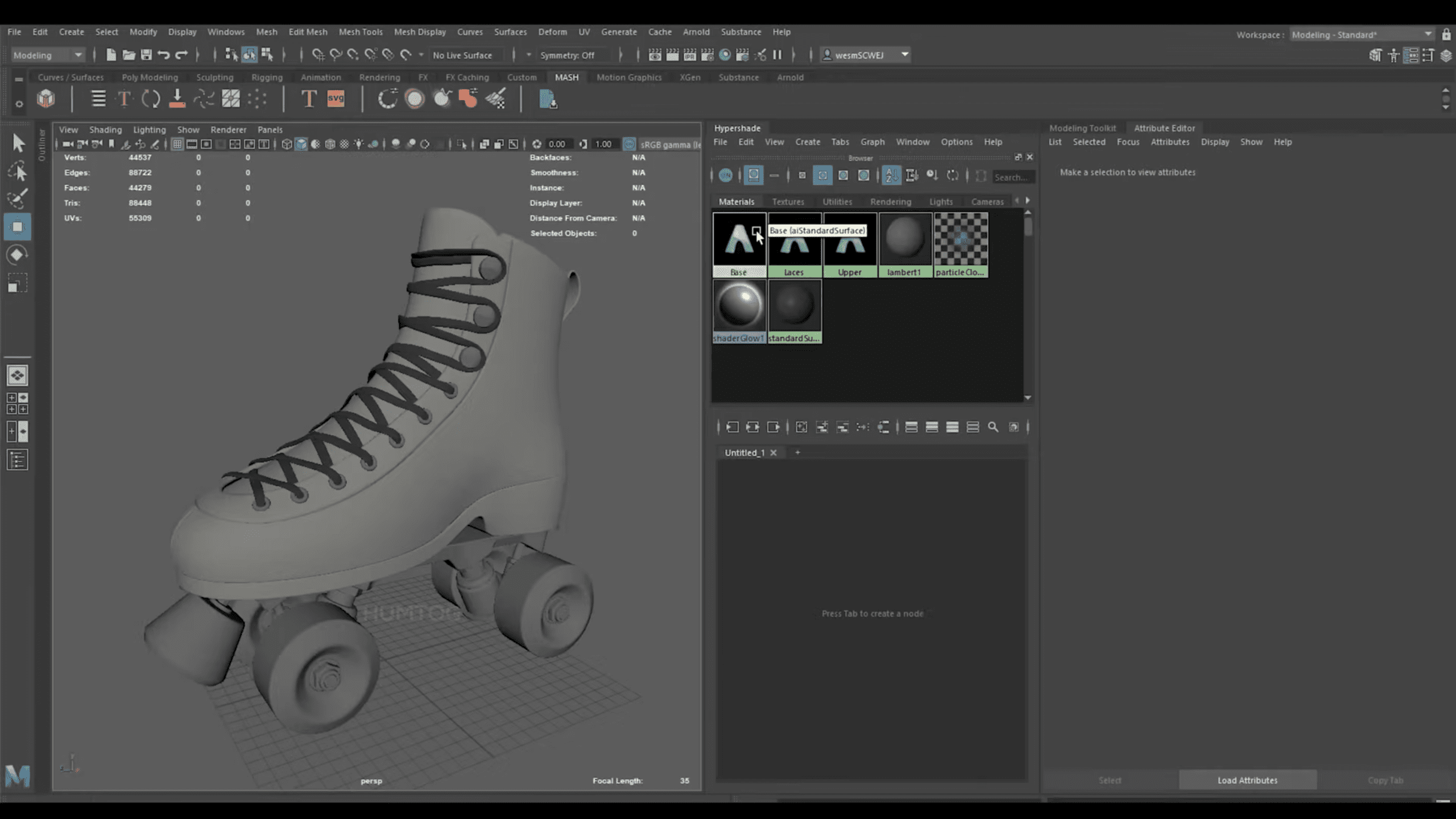Open the Mesh Tools menu
1456x819 pixels.
click(361, 32)
